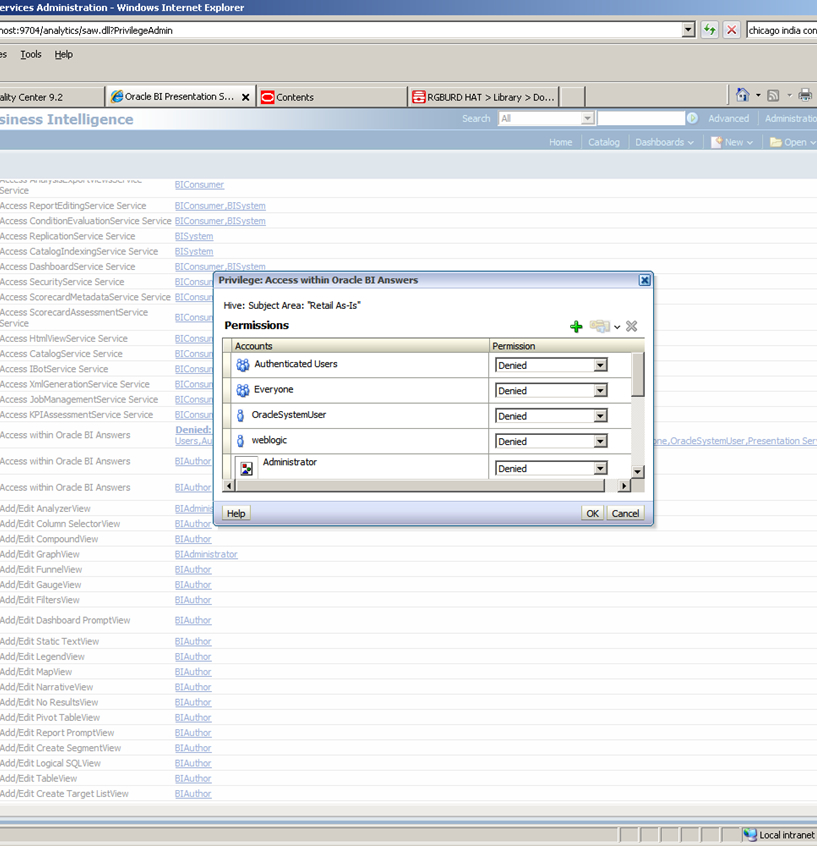Switch to RGBURD HAT Library tab

coord(484,97)
